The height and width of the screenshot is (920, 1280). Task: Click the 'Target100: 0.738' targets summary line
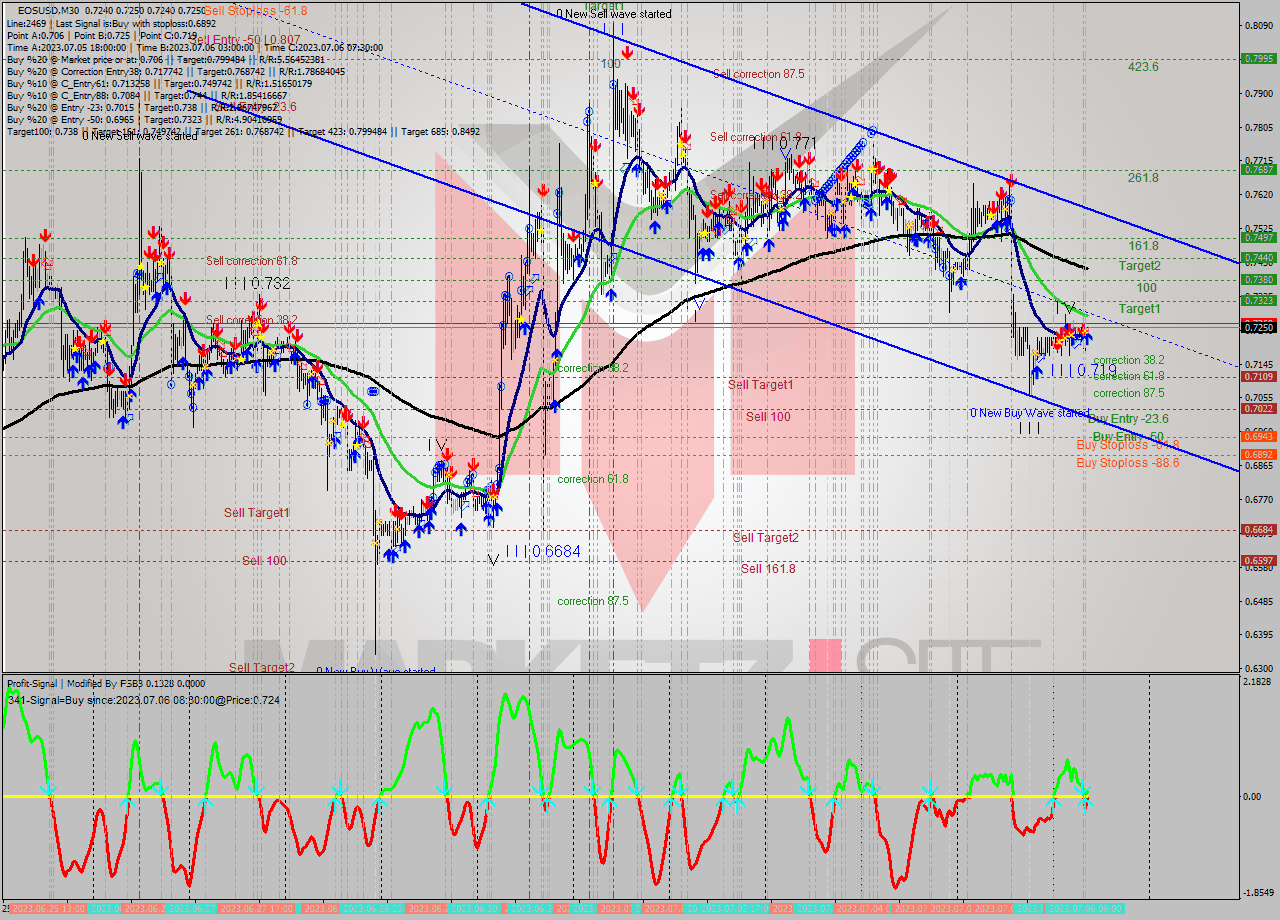coord(243,131)
